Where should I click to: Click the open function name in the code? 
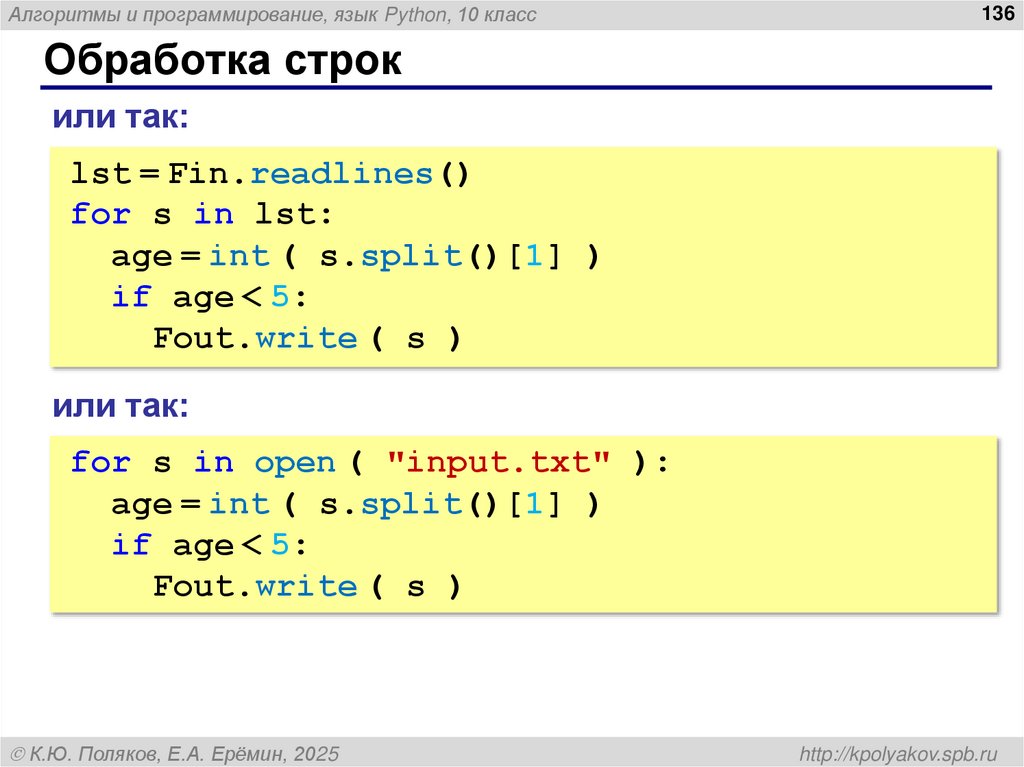tap(295, 462)
